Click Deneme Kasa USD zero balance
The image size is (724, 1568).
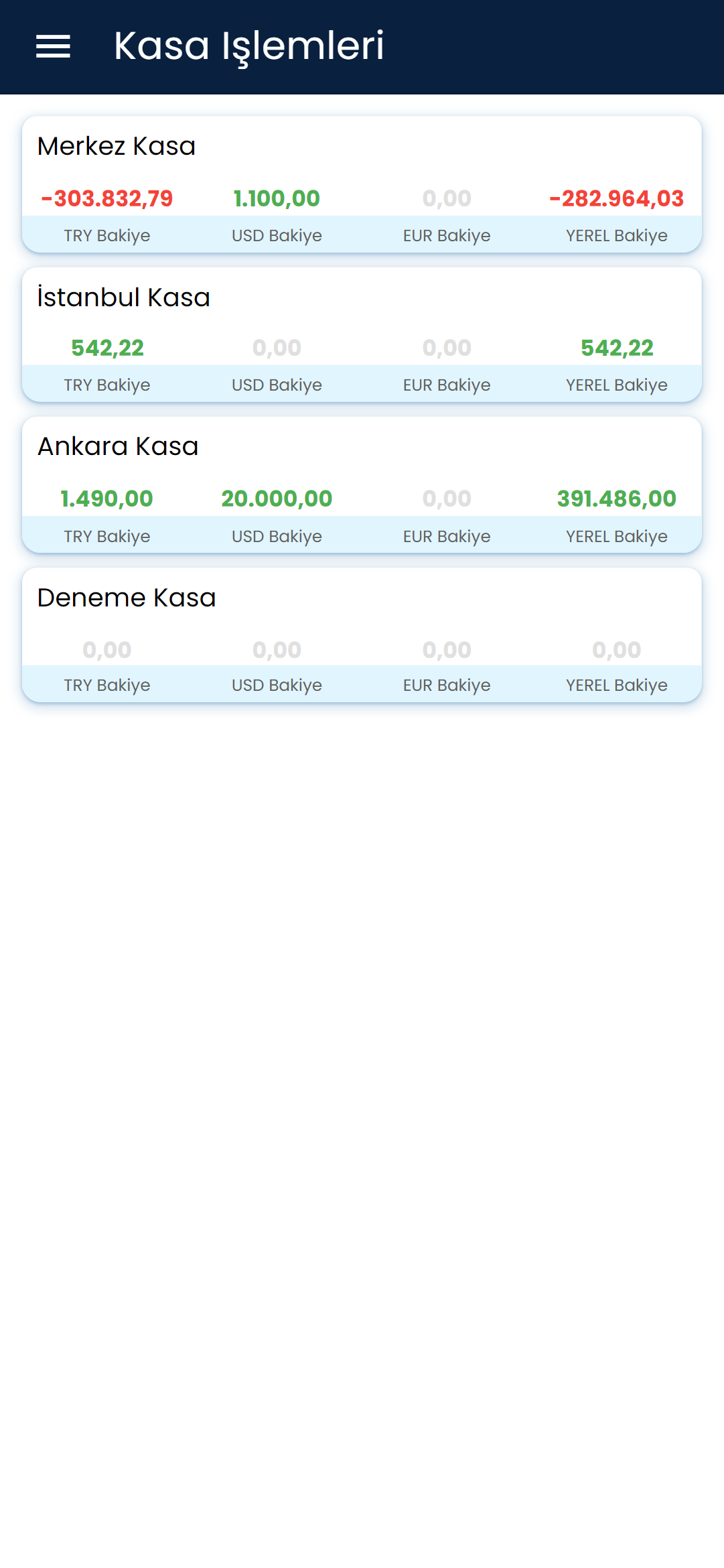pyautogui.click(x=277, y=650)
